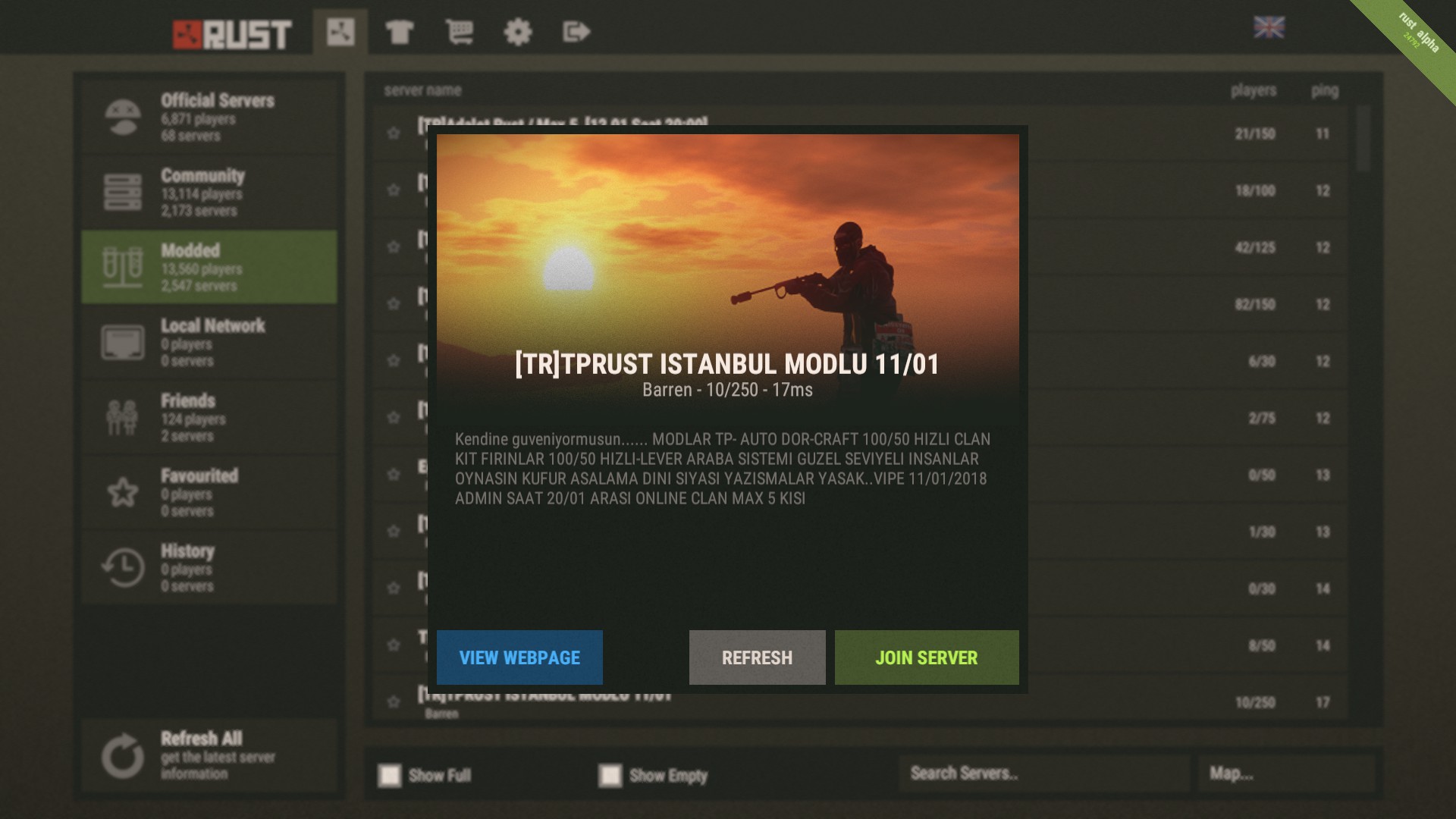Open the clothing/inventory shirt icon

coord(399,32)
